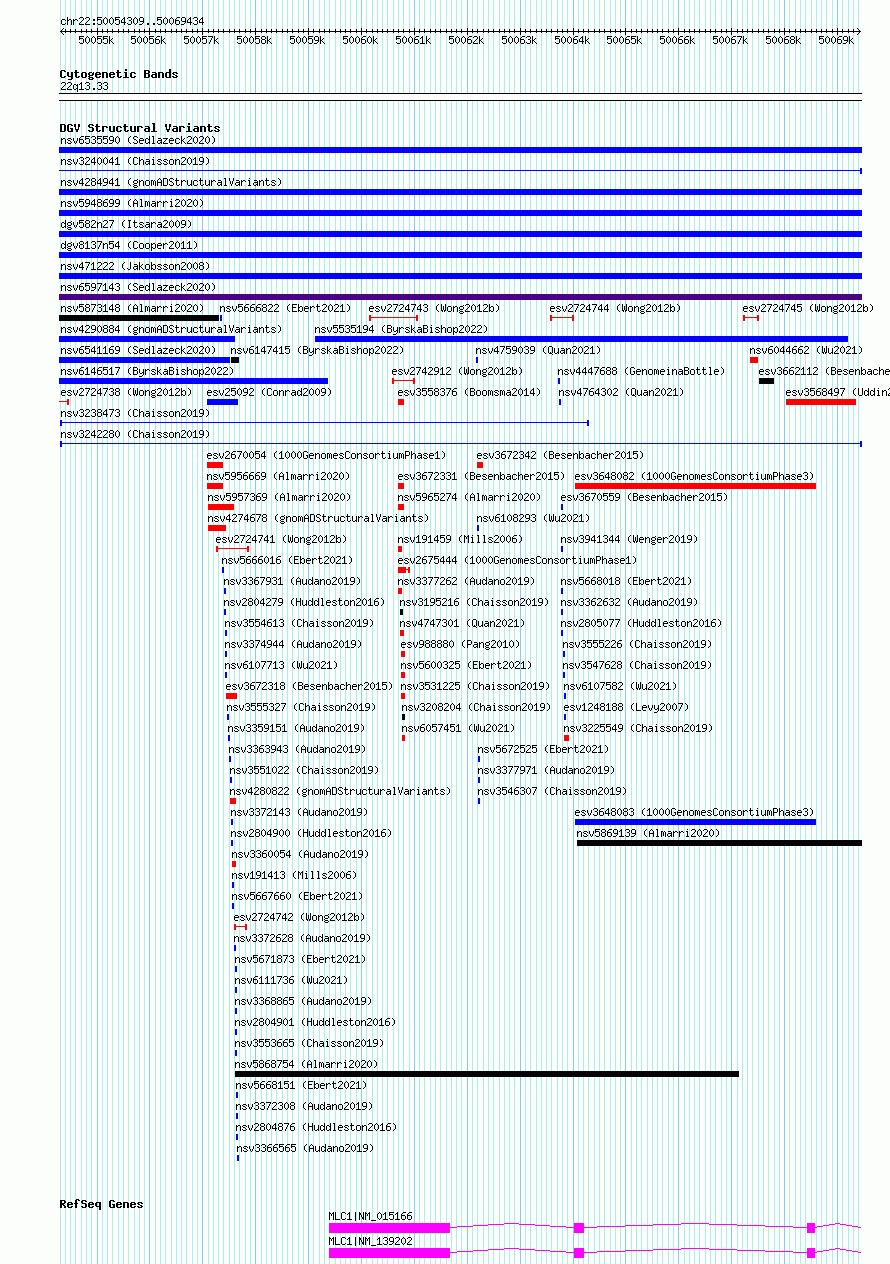Select dgv582n27 (Itsara2009) variant label
Screen dimensions: 890x1264
pos(126,225)
